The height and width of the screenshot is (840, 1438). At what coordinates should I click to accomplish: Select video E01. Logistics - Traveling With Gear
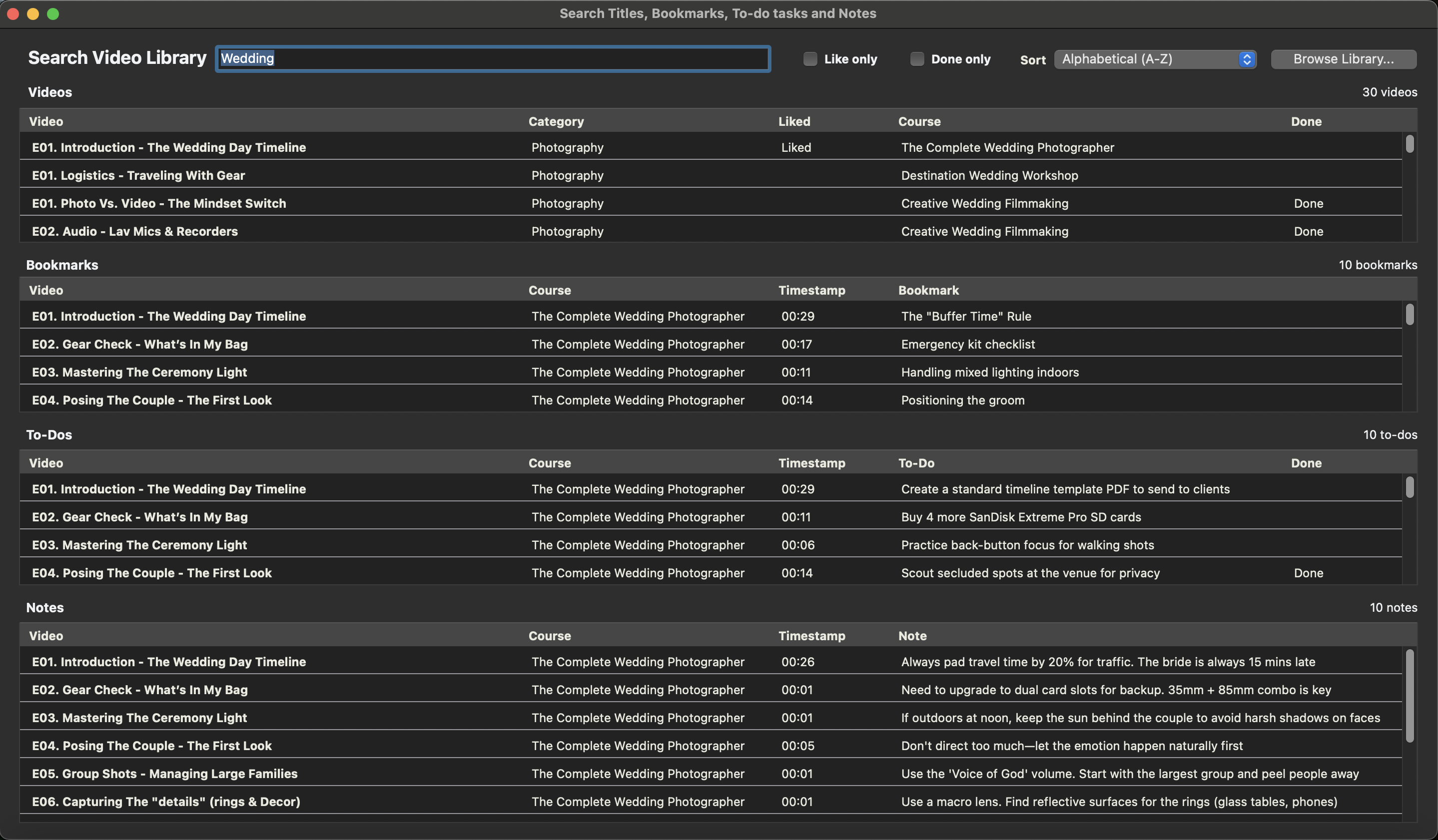(138, 176)
